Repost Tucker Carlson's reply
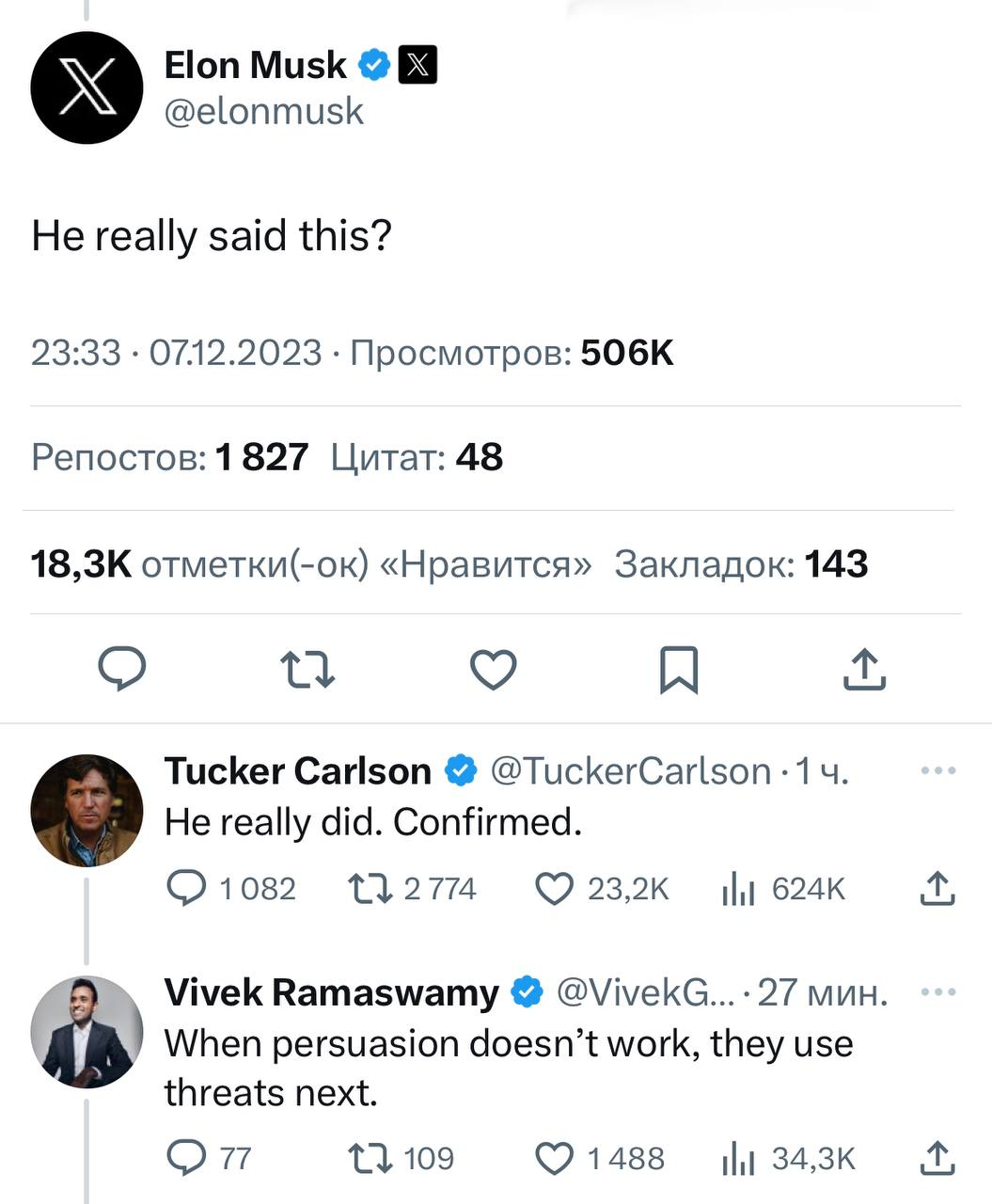 (x=369, y=888)
